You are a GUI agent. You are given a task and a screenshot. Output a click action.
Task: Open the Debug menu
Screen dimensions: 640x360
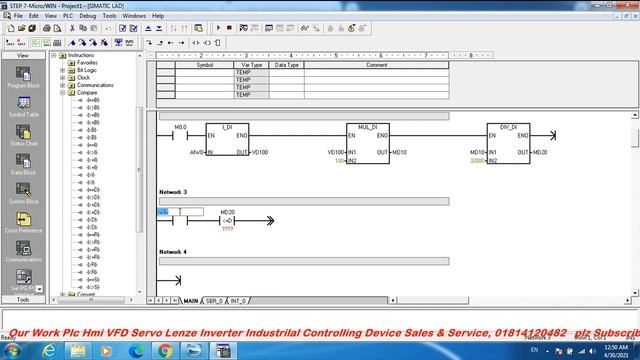point(87,16)
